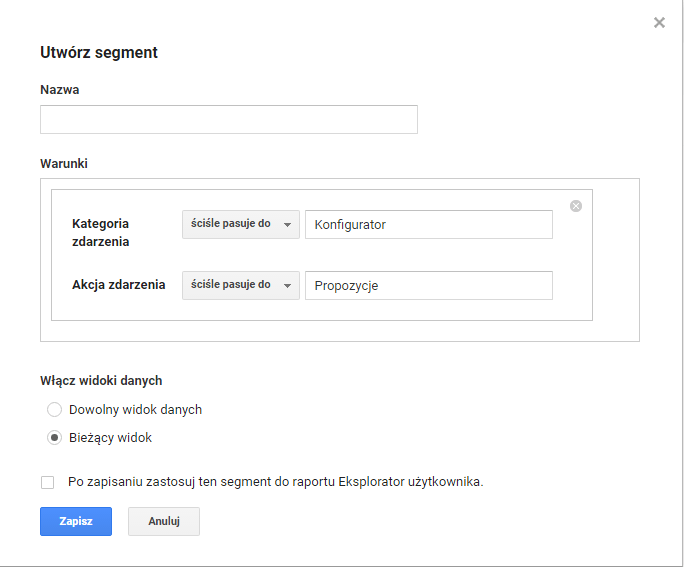684x567 pixels.
Task: Click the Nazwa text field
Action: 228,120
